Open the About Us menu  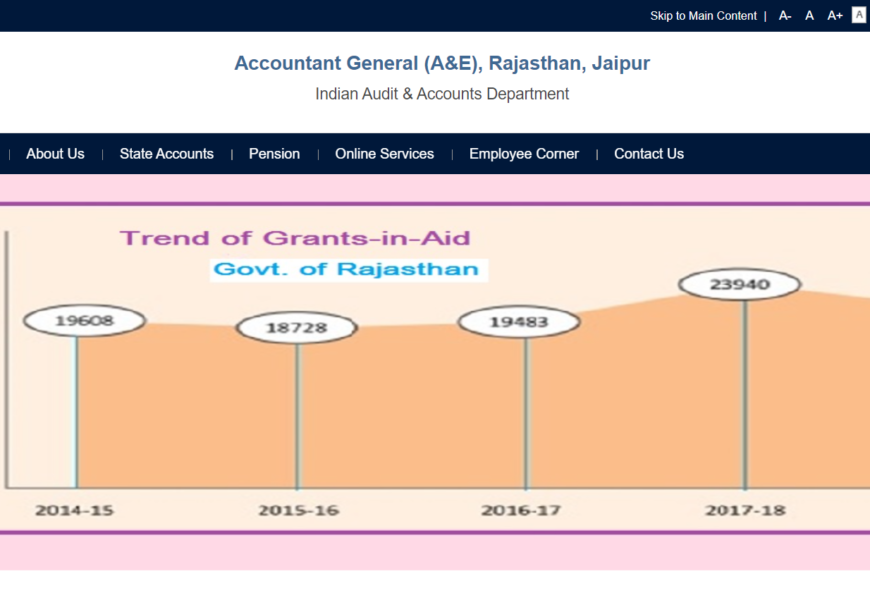pos(55,154)
